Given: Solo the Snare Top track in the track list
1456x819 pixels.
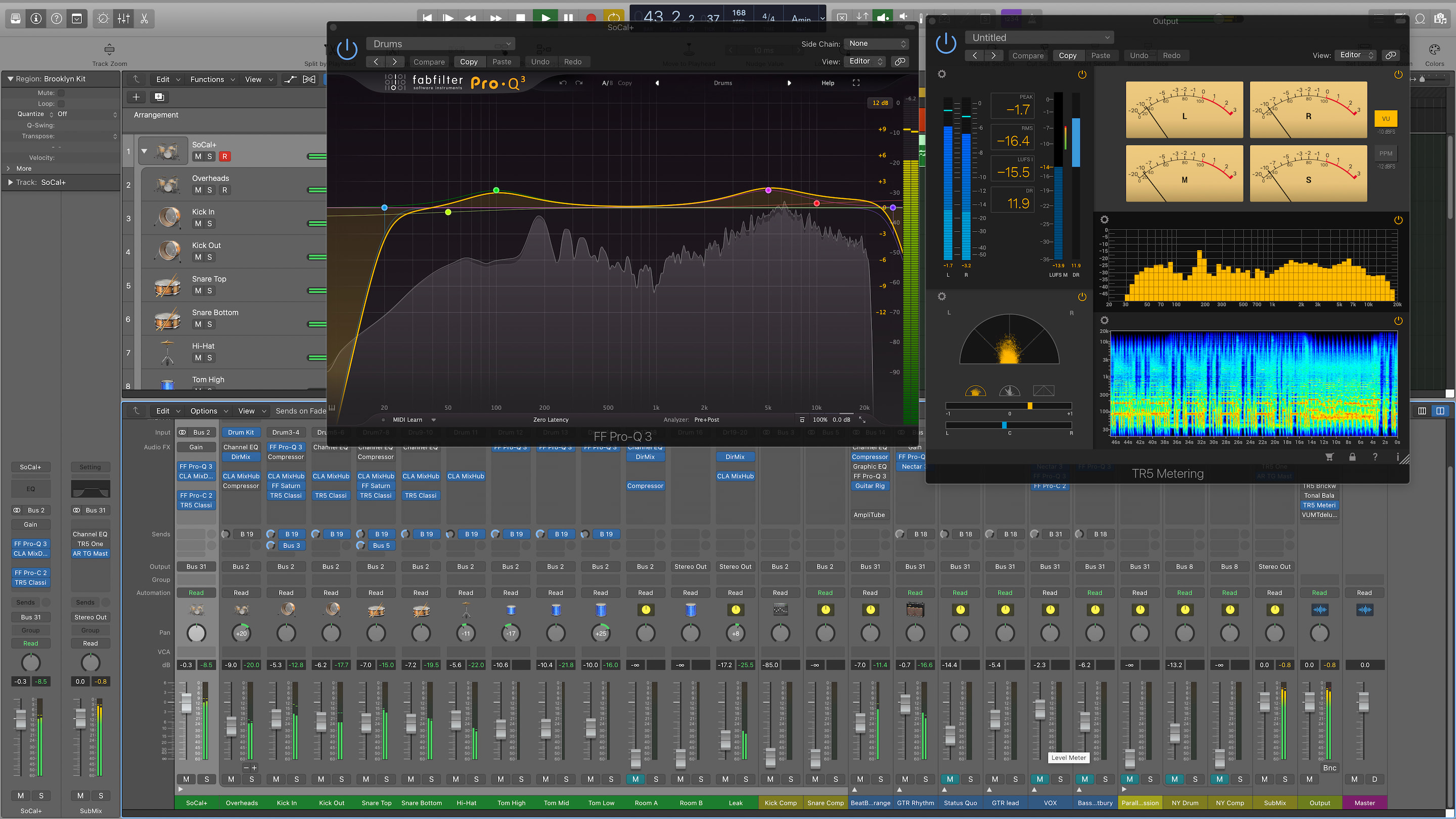Looking at the screenshot, I should (x=210, y=291).
